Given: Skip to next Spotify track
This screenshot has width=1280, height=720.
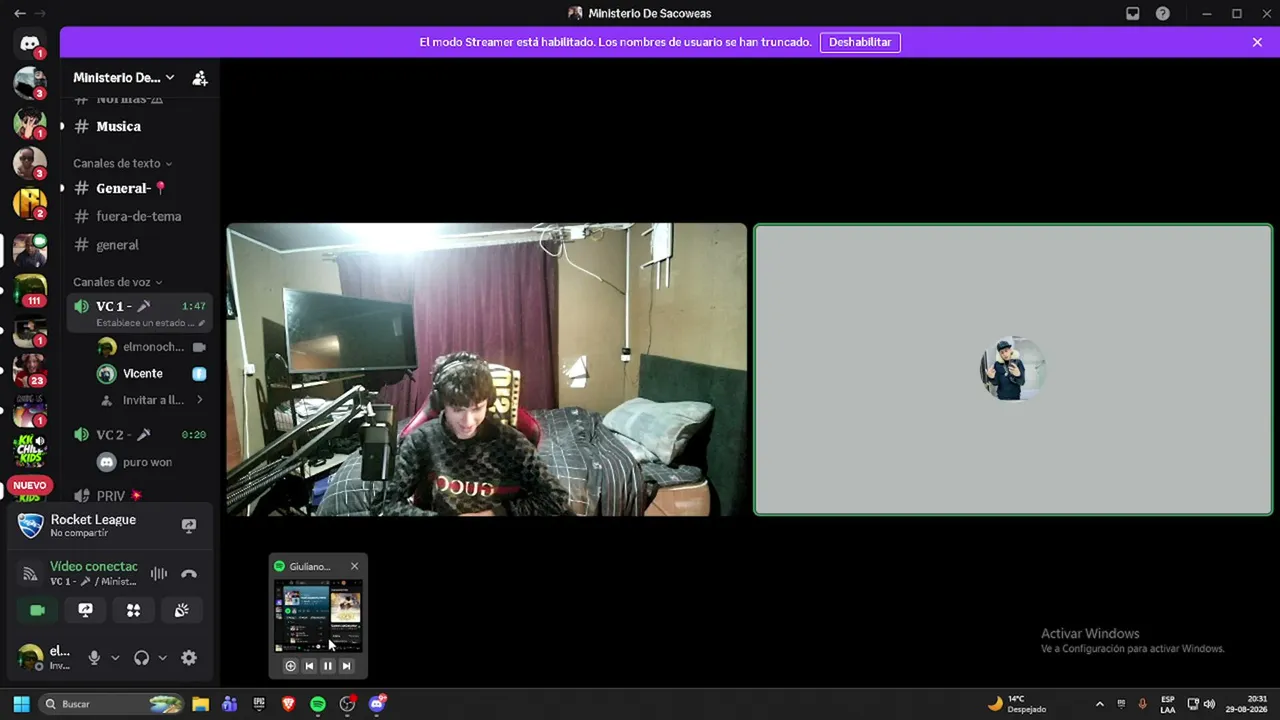Looking at the screenshot, I should (346, 666).
